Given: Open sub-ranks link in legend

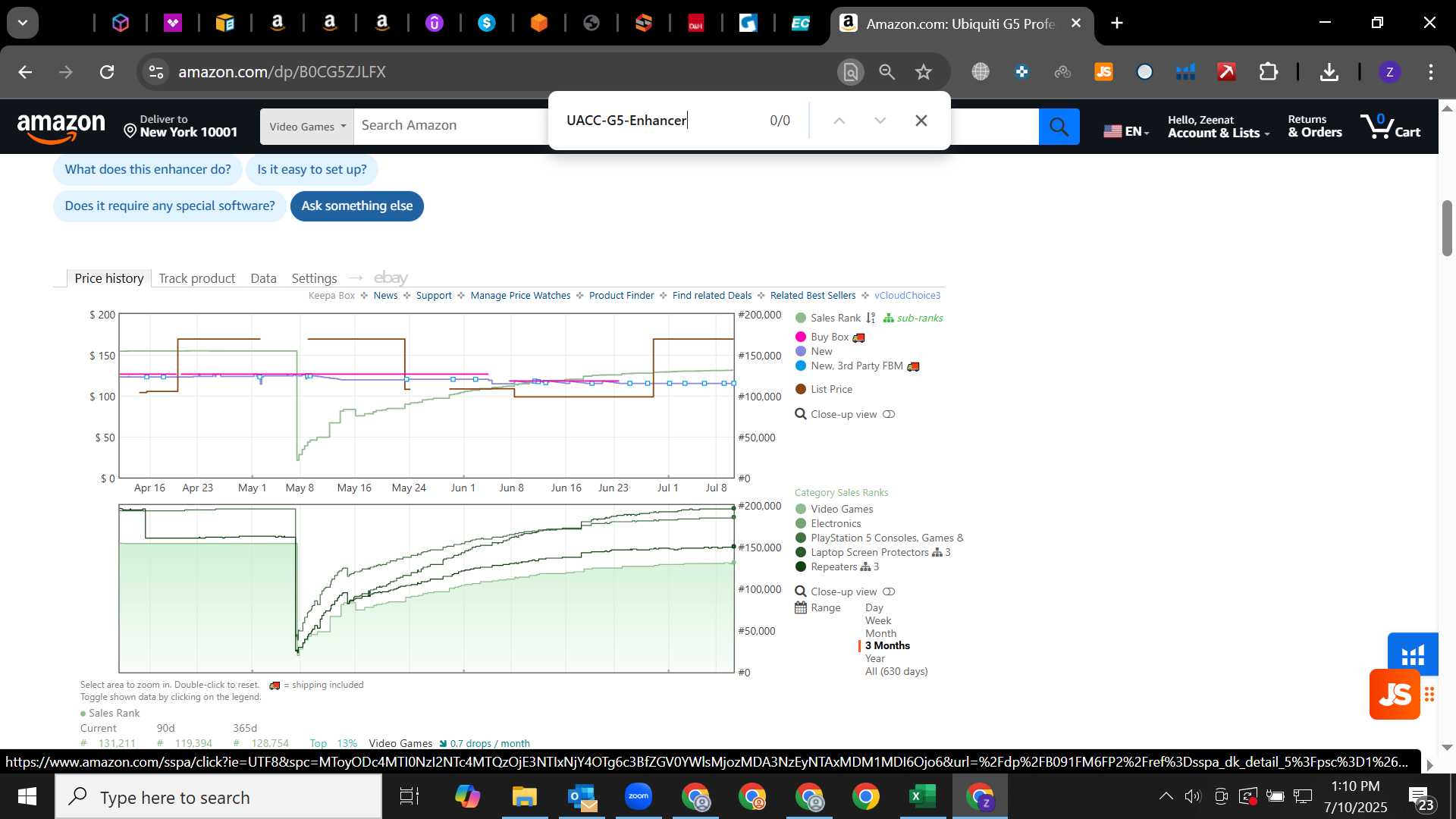Looking at the screenshot, I should (x=913, y=318).
